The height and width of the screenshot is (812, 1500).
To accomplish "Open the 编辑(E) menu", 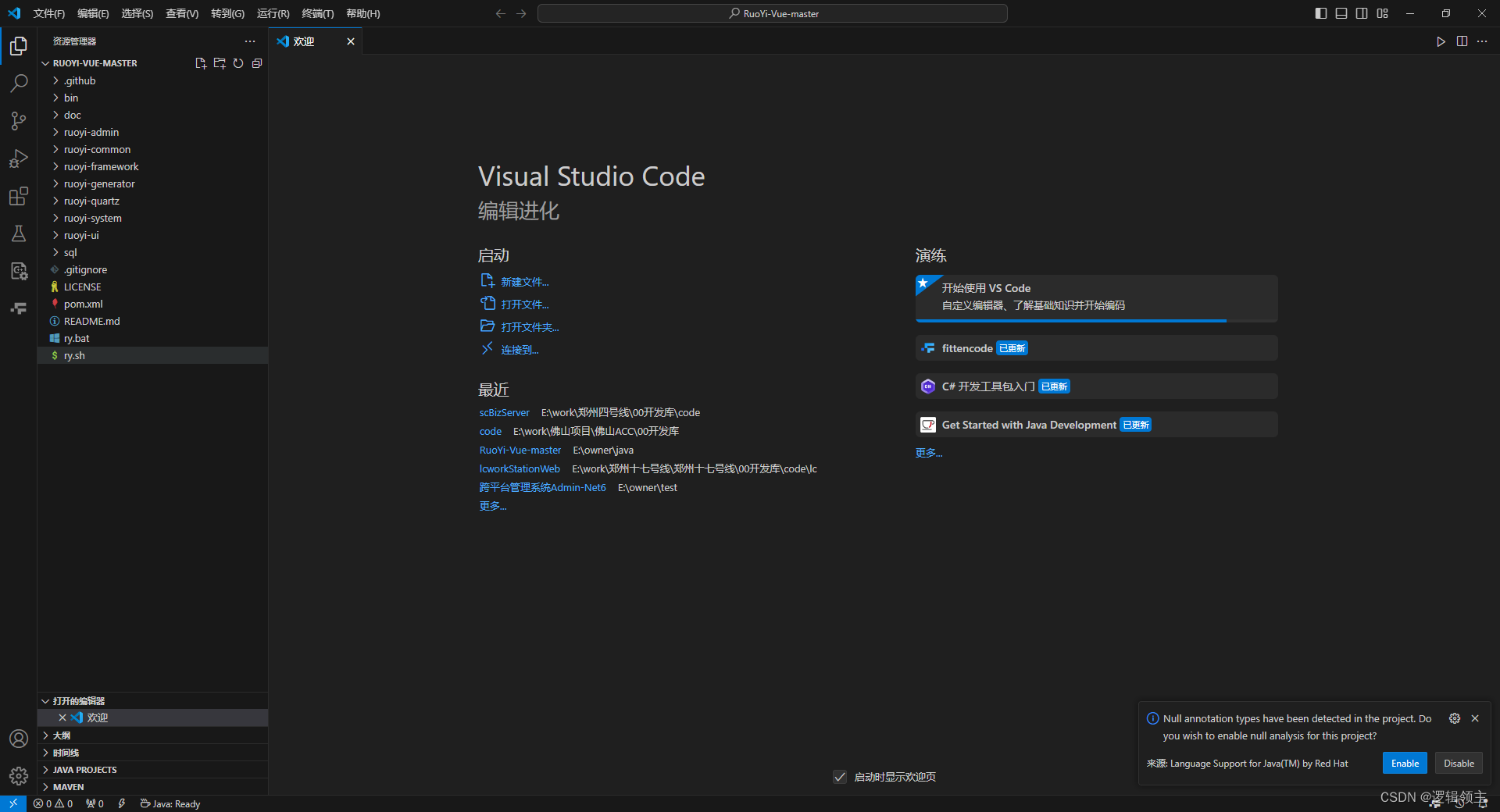I will pos(93,13).
